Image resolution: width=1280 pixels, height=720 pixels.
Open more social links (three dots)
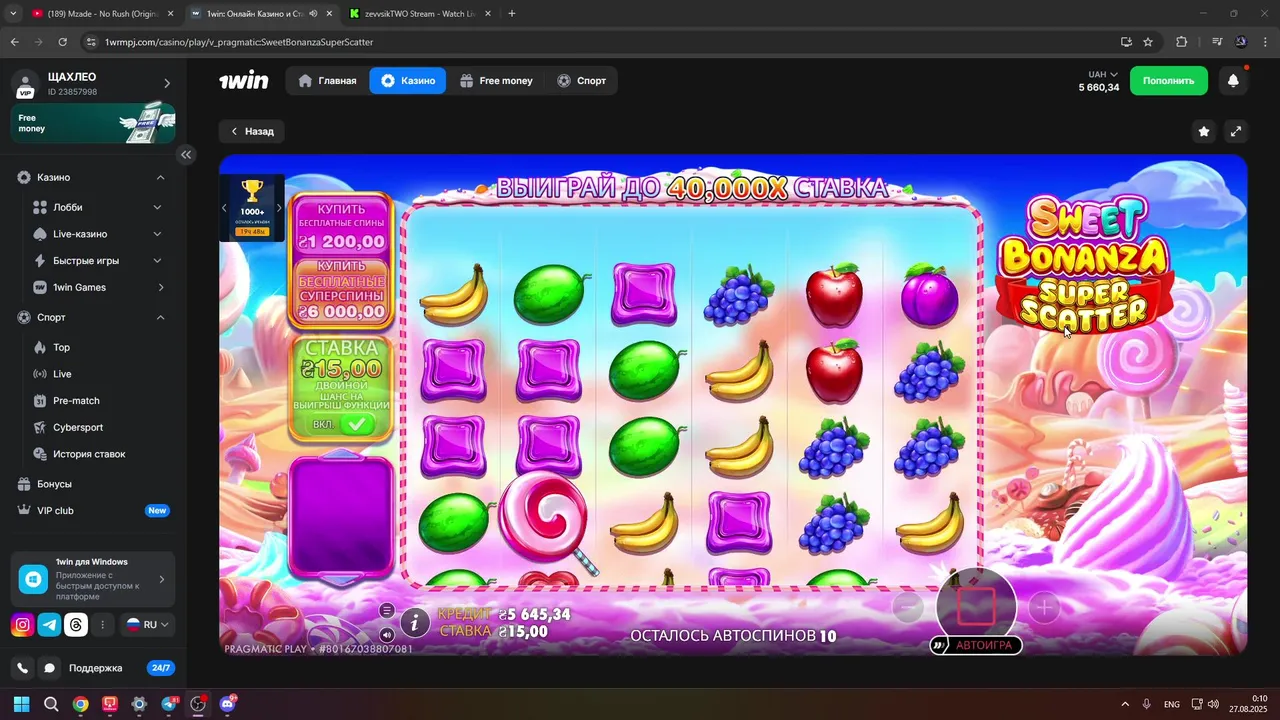(x=102, y=625)
